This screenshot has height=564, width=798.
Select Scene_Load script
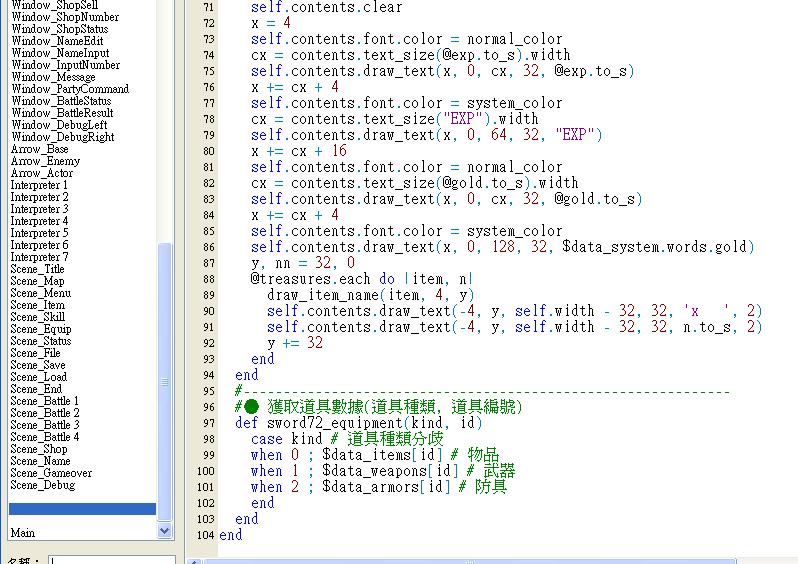point(39,377)
